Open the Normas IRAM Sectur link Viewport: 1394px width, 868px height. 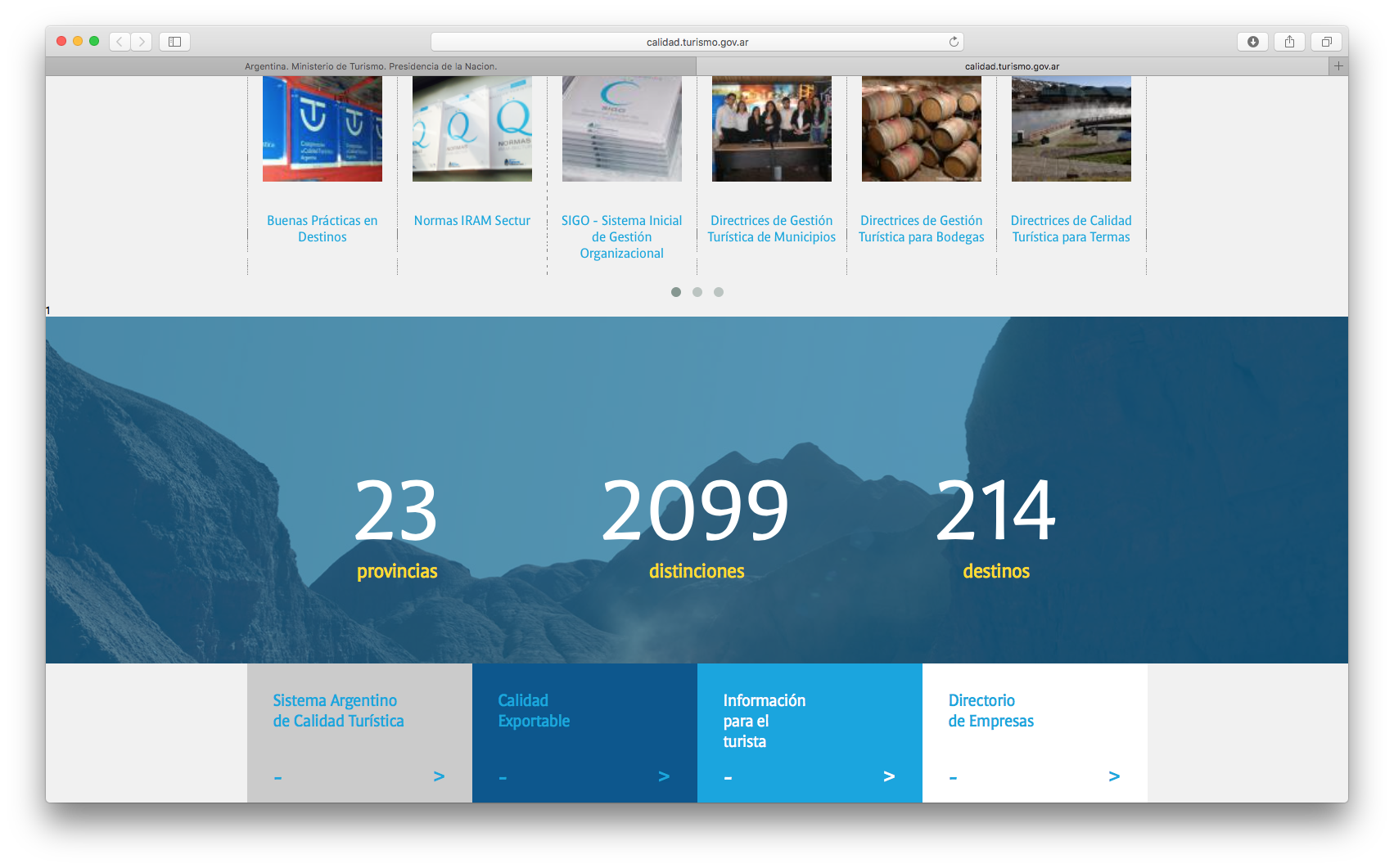point(472,221)
